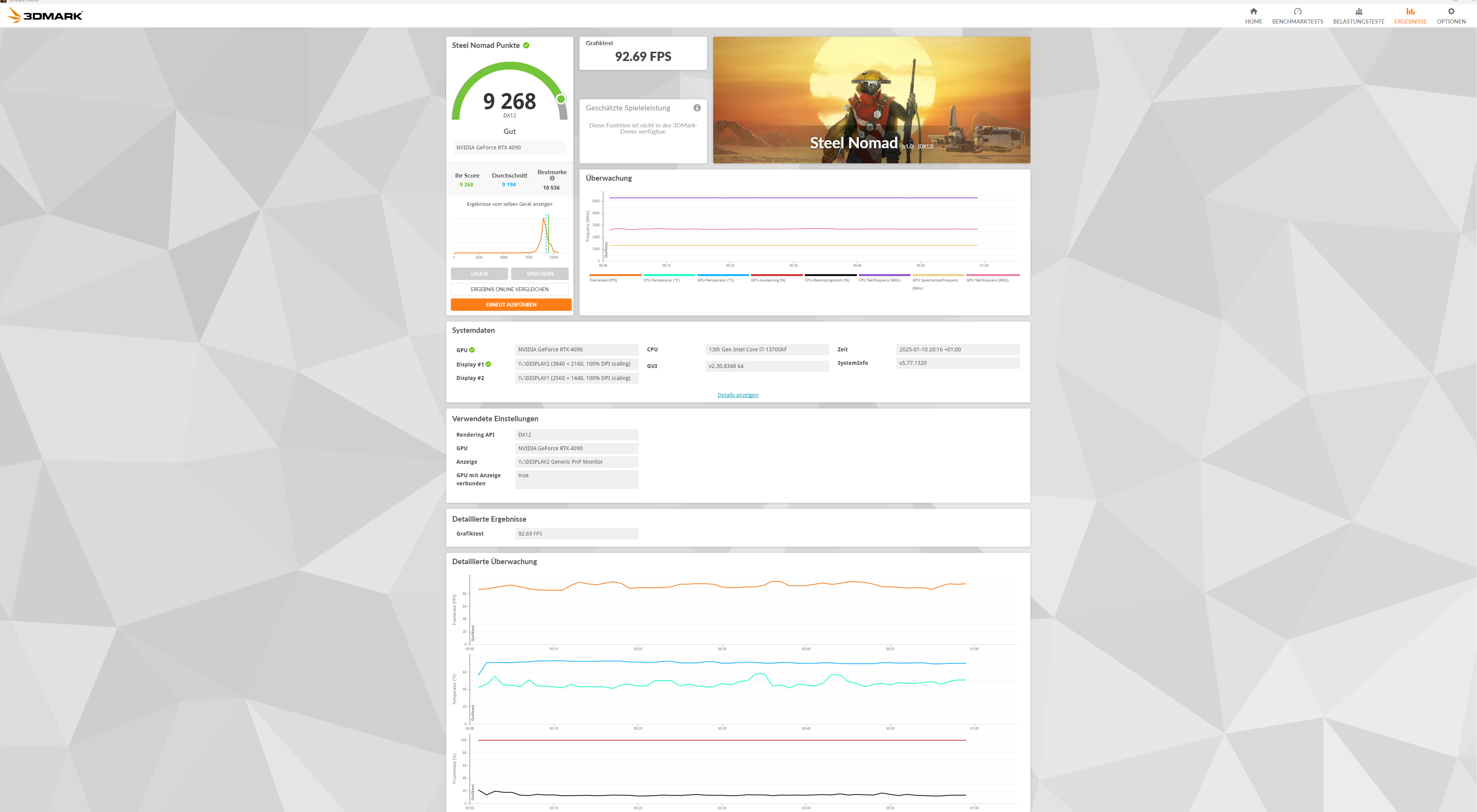The height and width of the screenshot is (812, 1477).
Task: Click the Speichern button
Action: point(540,274)
